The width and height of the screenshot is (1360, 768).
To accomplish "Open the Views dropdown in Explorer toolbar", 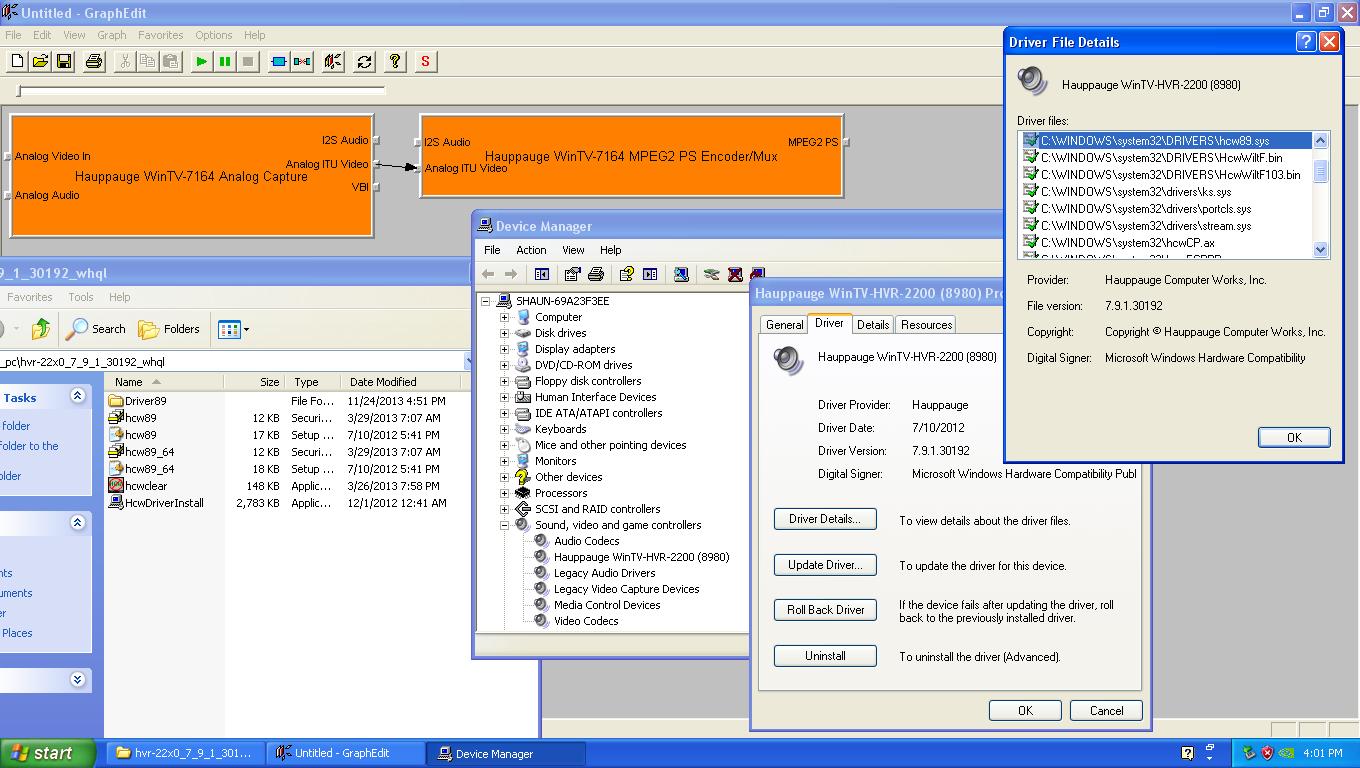I will click(233, 329).
